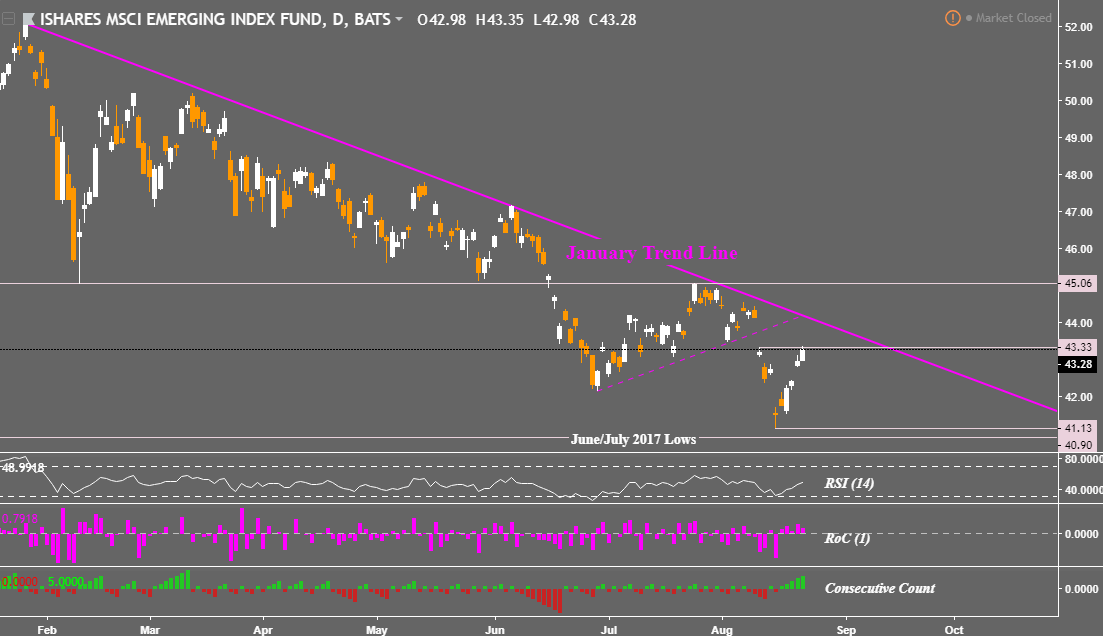The width and height of the screenshot is (1103, 636).
Task: Click the Aug label on the time axis
Action: pyautogui.click(x=722, y=630)
